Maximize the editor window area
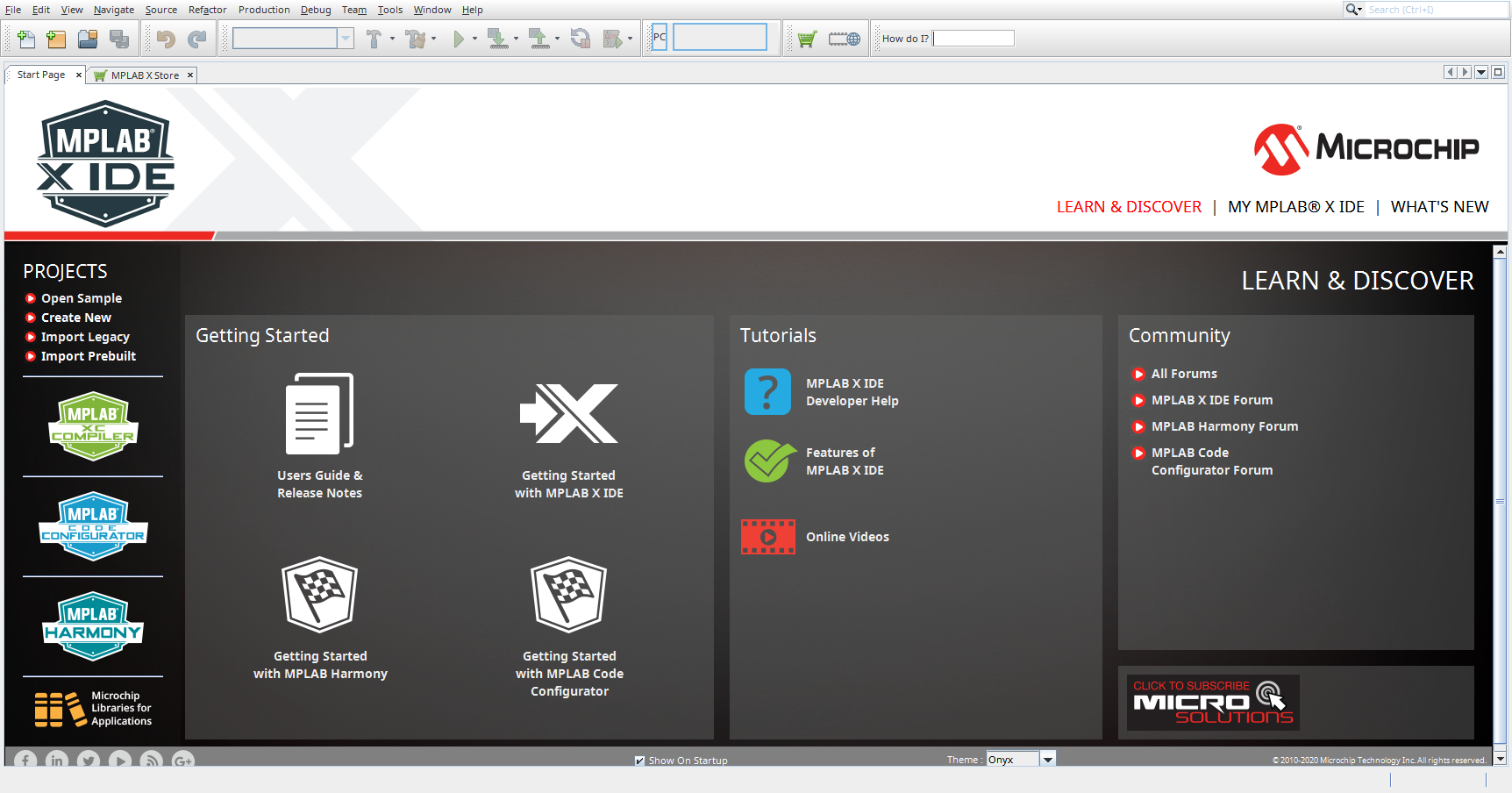1512x793 pixels. [1498, 72]
